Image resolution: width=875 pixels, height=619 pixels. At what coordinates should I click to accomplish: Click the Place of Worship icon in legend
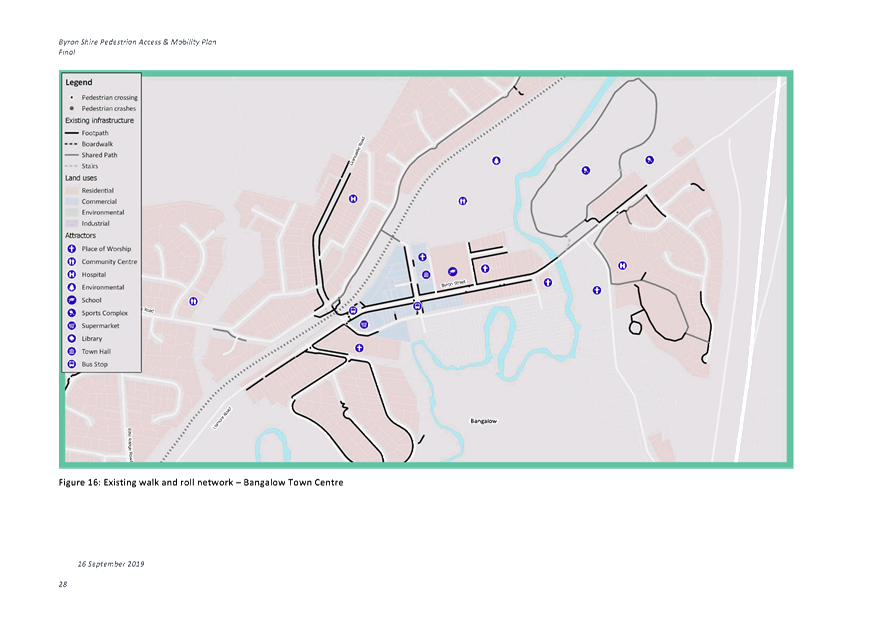click(71, 249)
